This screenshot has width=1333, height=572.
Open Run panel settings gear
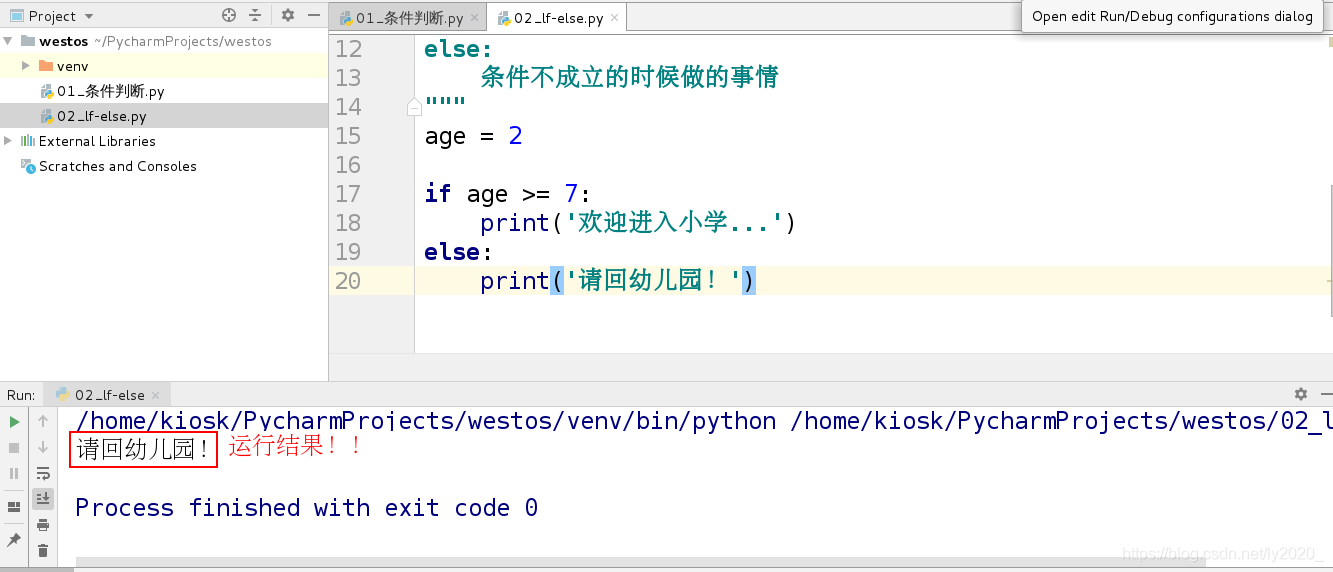coord(1301,394)
